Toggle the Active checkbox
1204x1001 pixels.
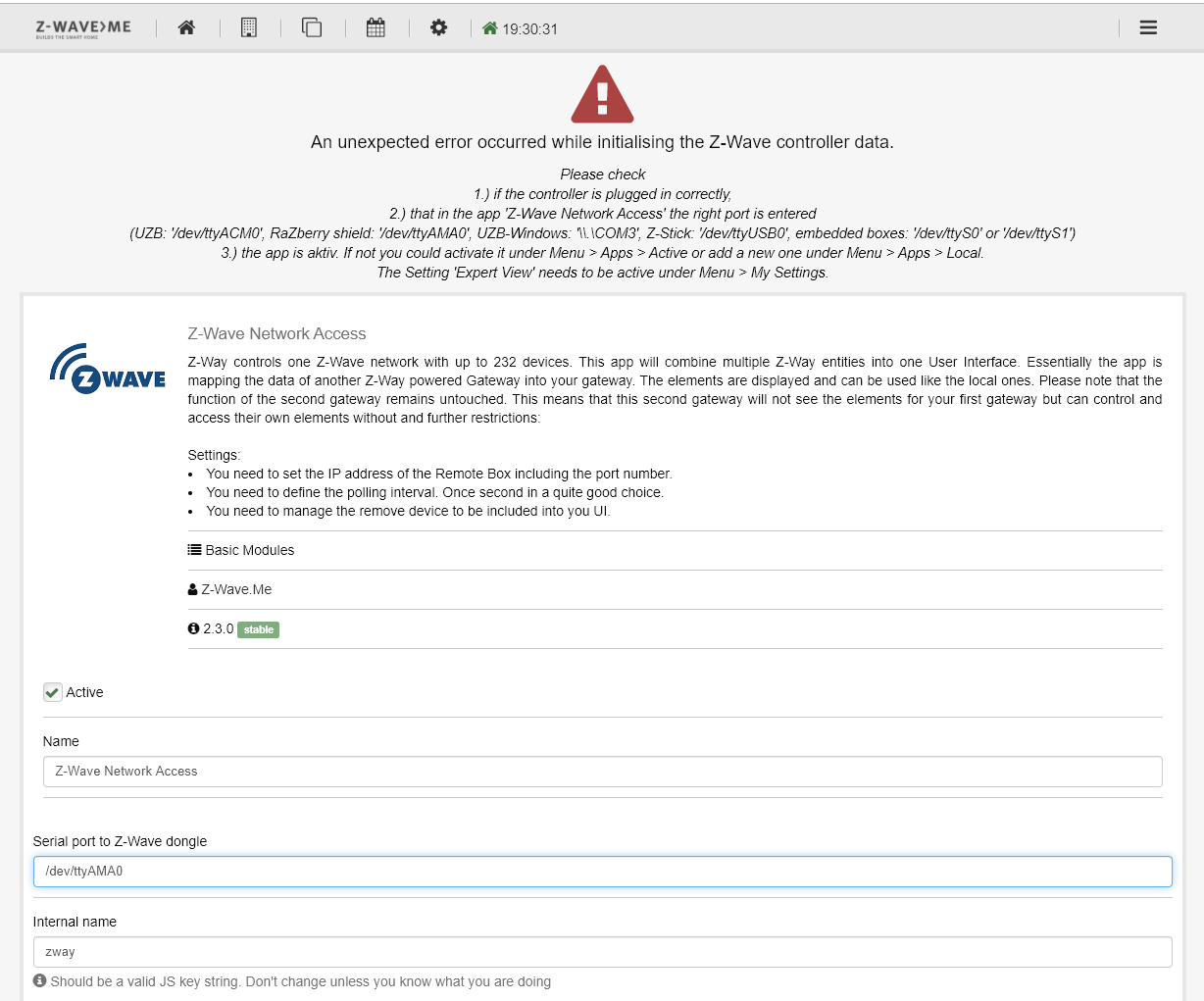(53, 692)
